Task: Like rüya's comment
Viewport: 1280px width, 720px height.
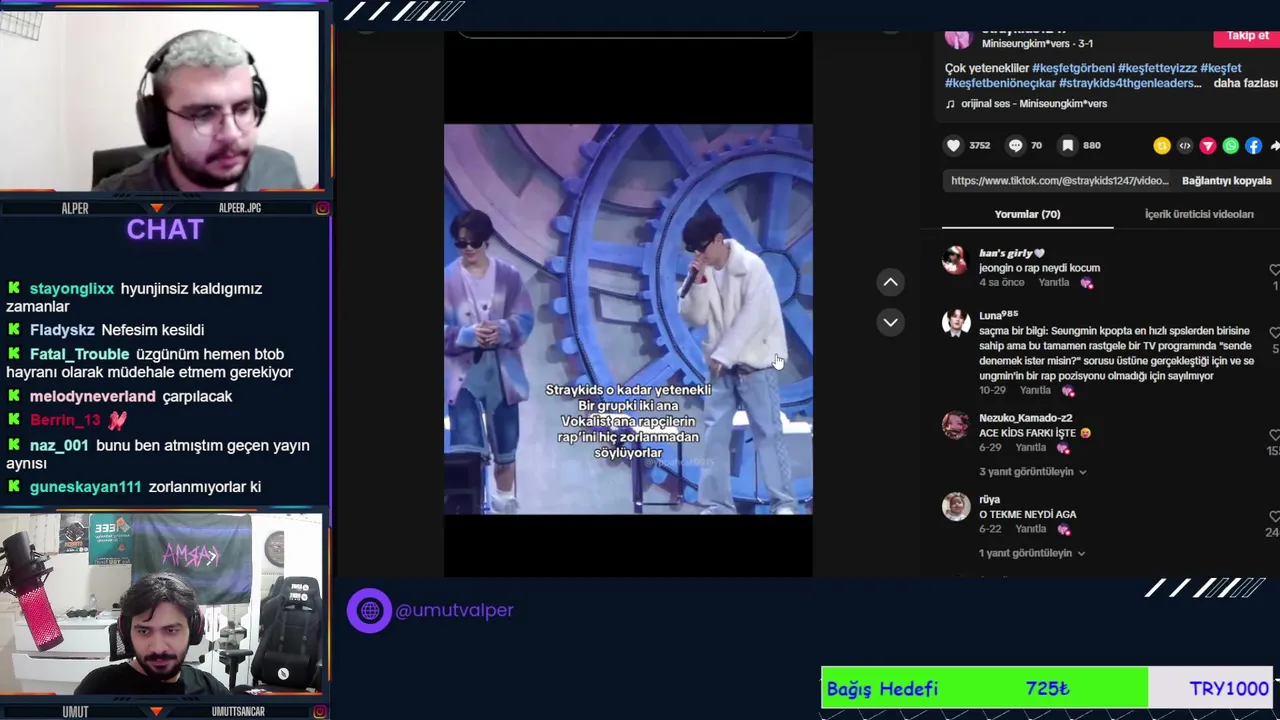Action: pyautogui.click(x=1274, y=516)
